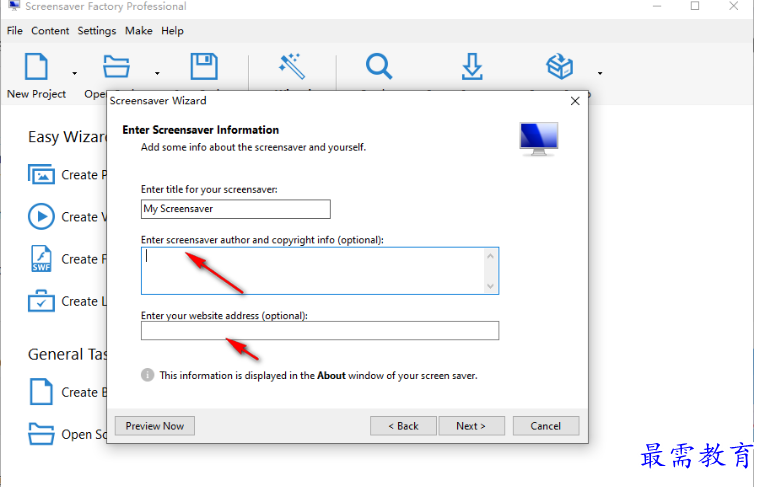Viewport: 762px width, 487px height.
Task: Click the scroll down arrow in copyright box
Action: pos(490,286)
